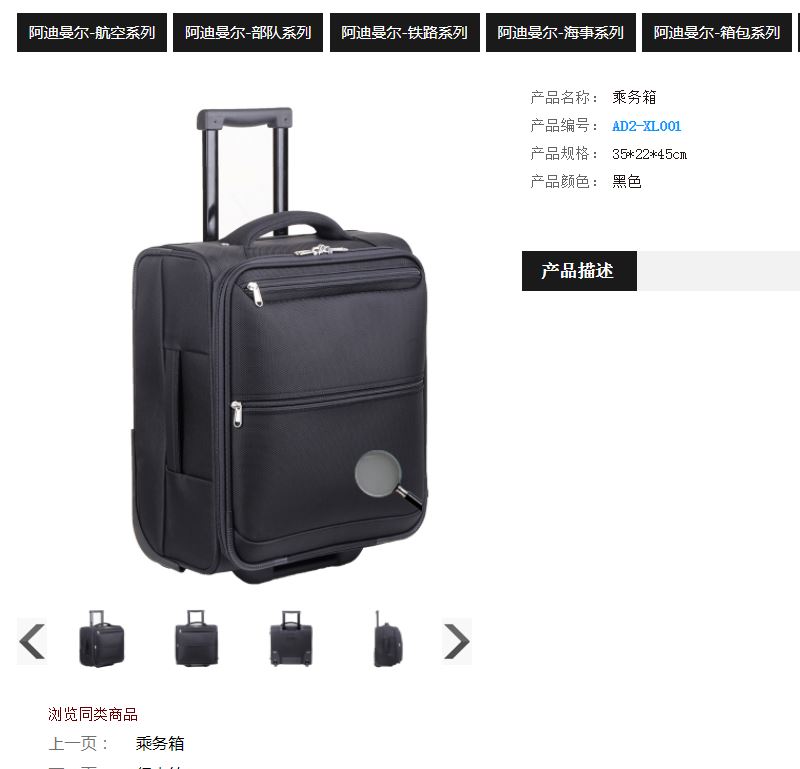The width and height of the screenshot is (800, 769).
Task: Open previous product link 乘务箱
Action: click(x=160, y=743)
